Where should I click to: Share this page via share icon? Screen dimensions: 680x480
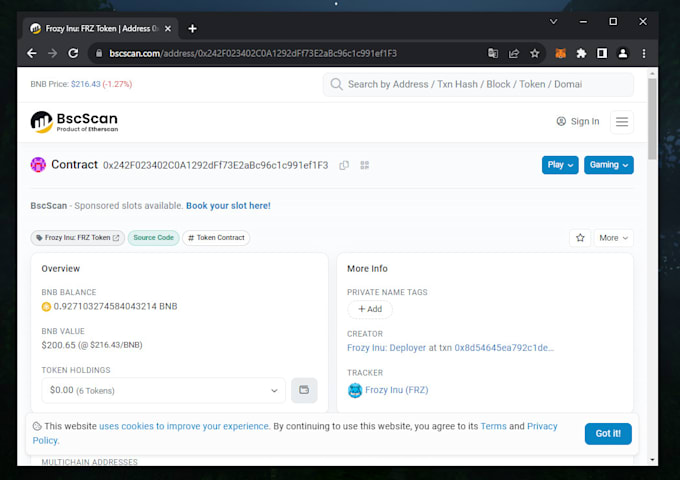(x=514, y=53)
